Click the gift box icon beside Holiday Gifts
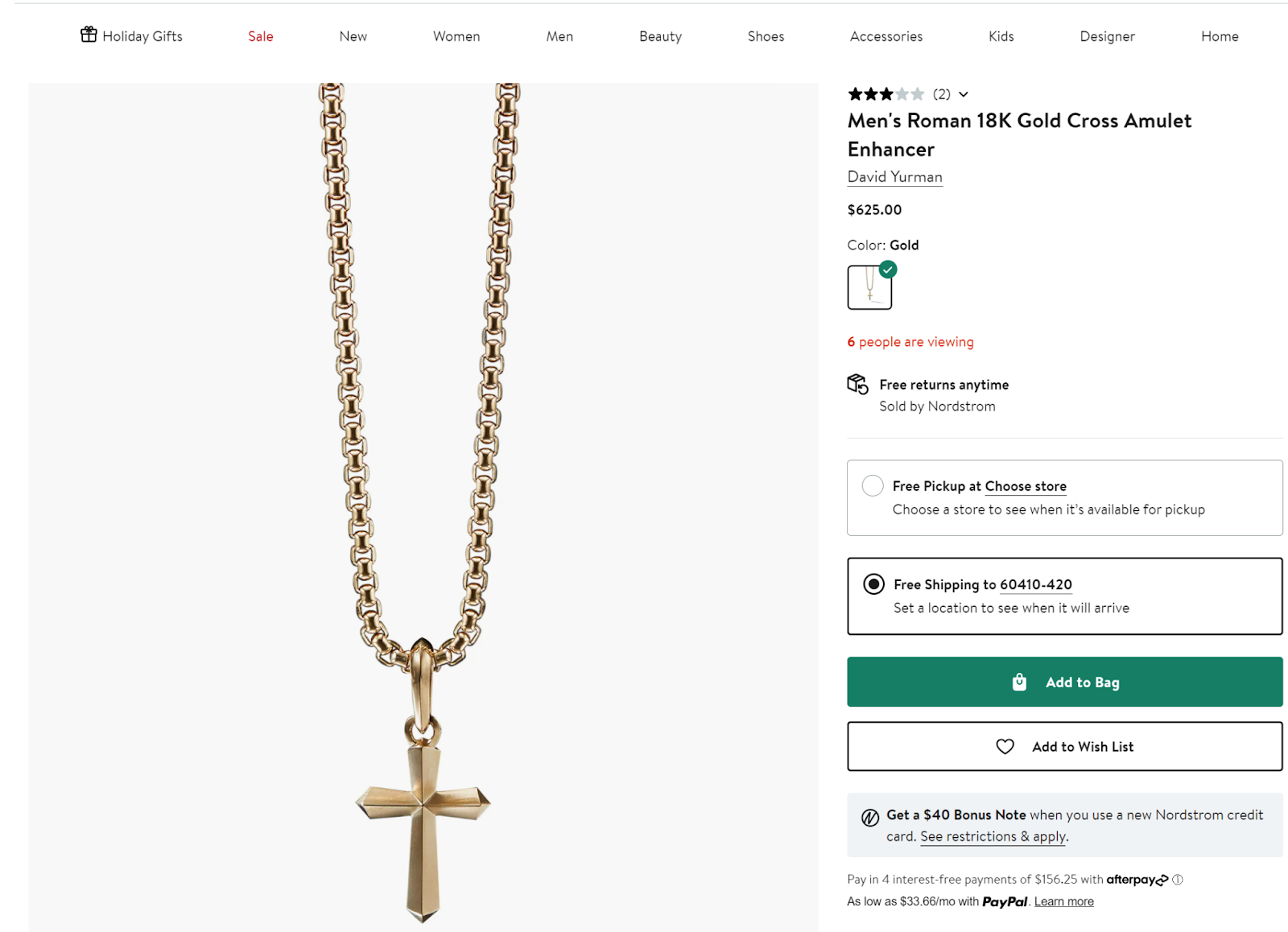 [x=89, y=34]
